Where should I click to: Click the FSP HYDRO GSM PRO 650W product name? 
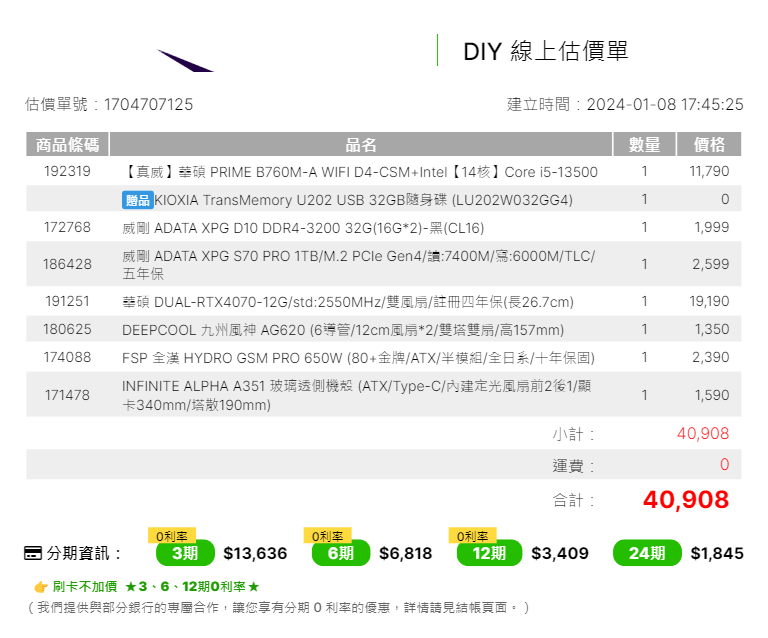358,358
